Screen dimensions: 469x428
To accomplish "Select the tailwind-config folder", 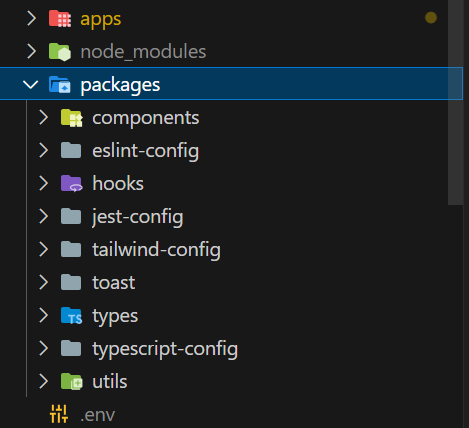I will (231, 249).
